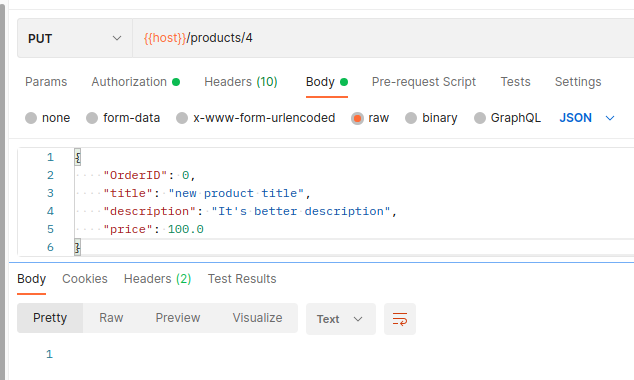Viewport: 634px width, 380px height.
Task: Select the raw body radio button
Action: pyautogui.click(x=357, y=118)
